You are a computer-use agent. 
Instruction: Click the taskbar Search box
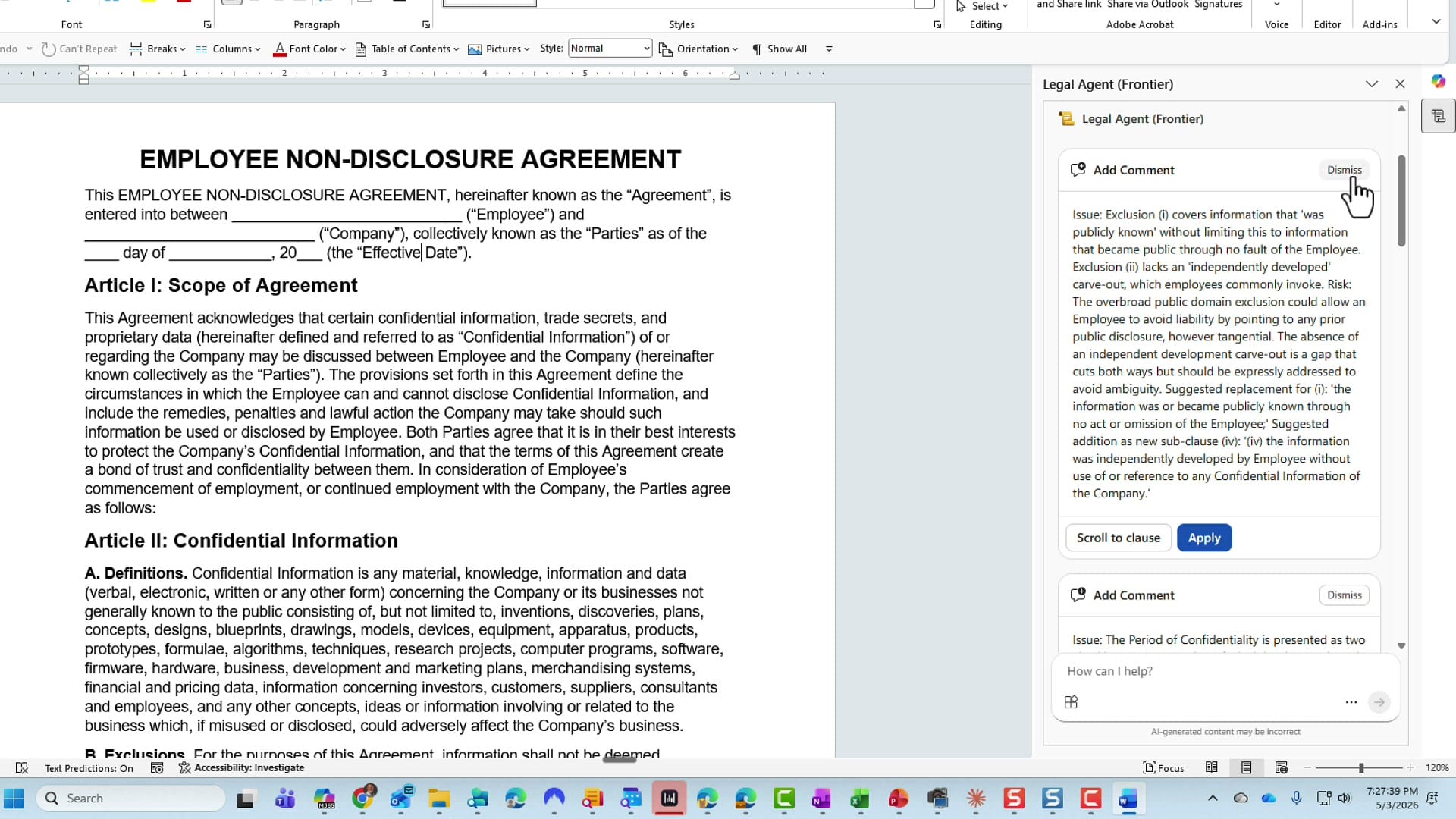pos(131,799)
